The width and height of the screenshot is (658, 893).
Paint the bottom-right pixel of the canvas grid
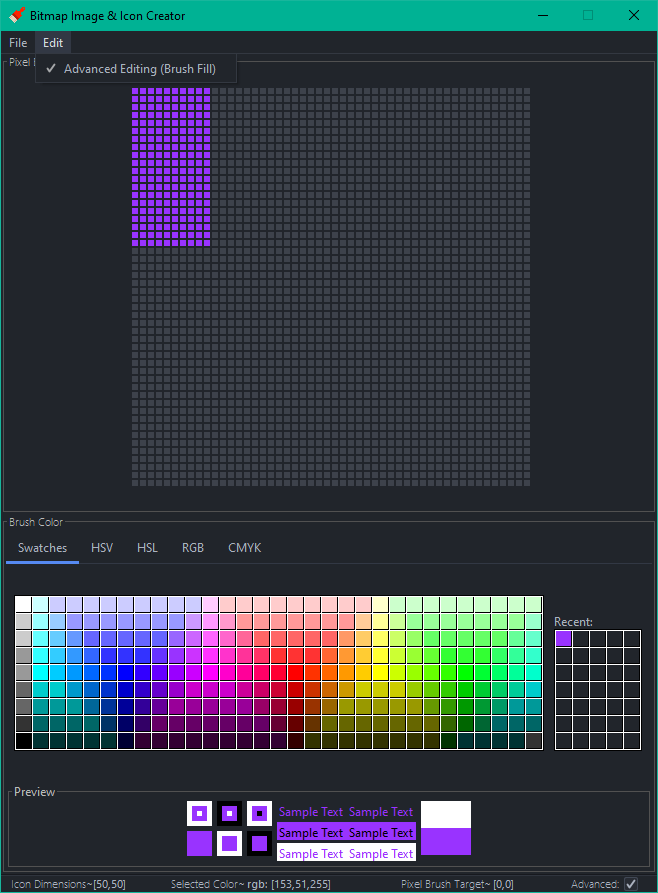coord(526,483)
